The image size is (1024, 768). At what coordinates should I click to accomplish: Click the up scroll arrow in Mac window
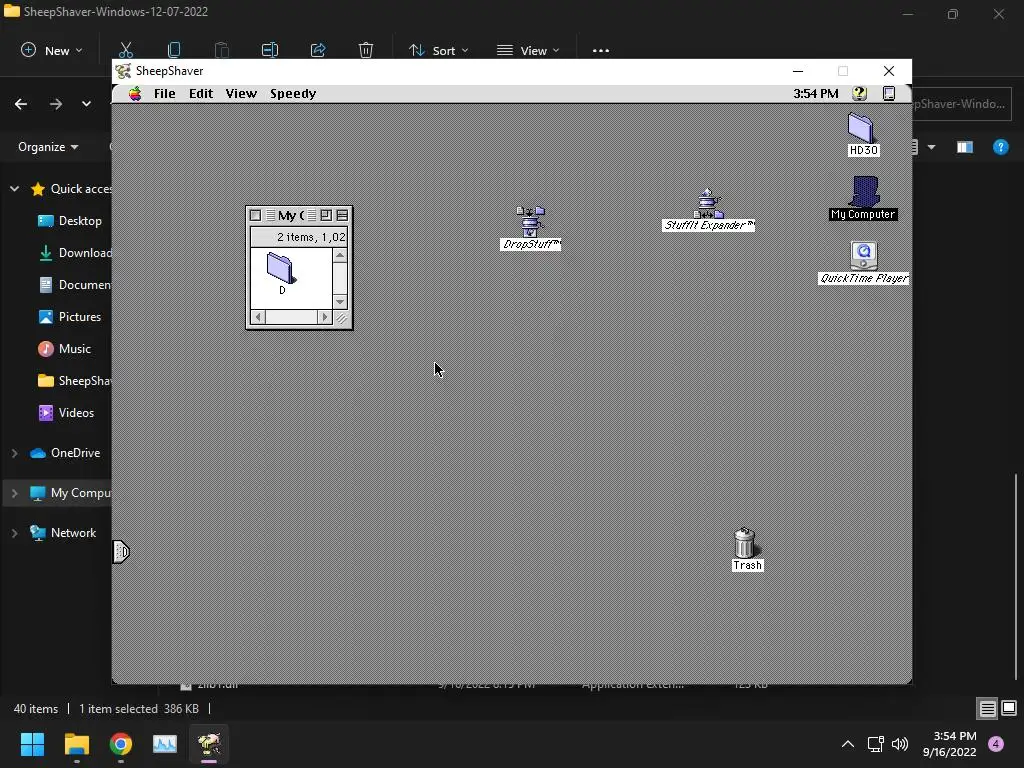(340, 255)
